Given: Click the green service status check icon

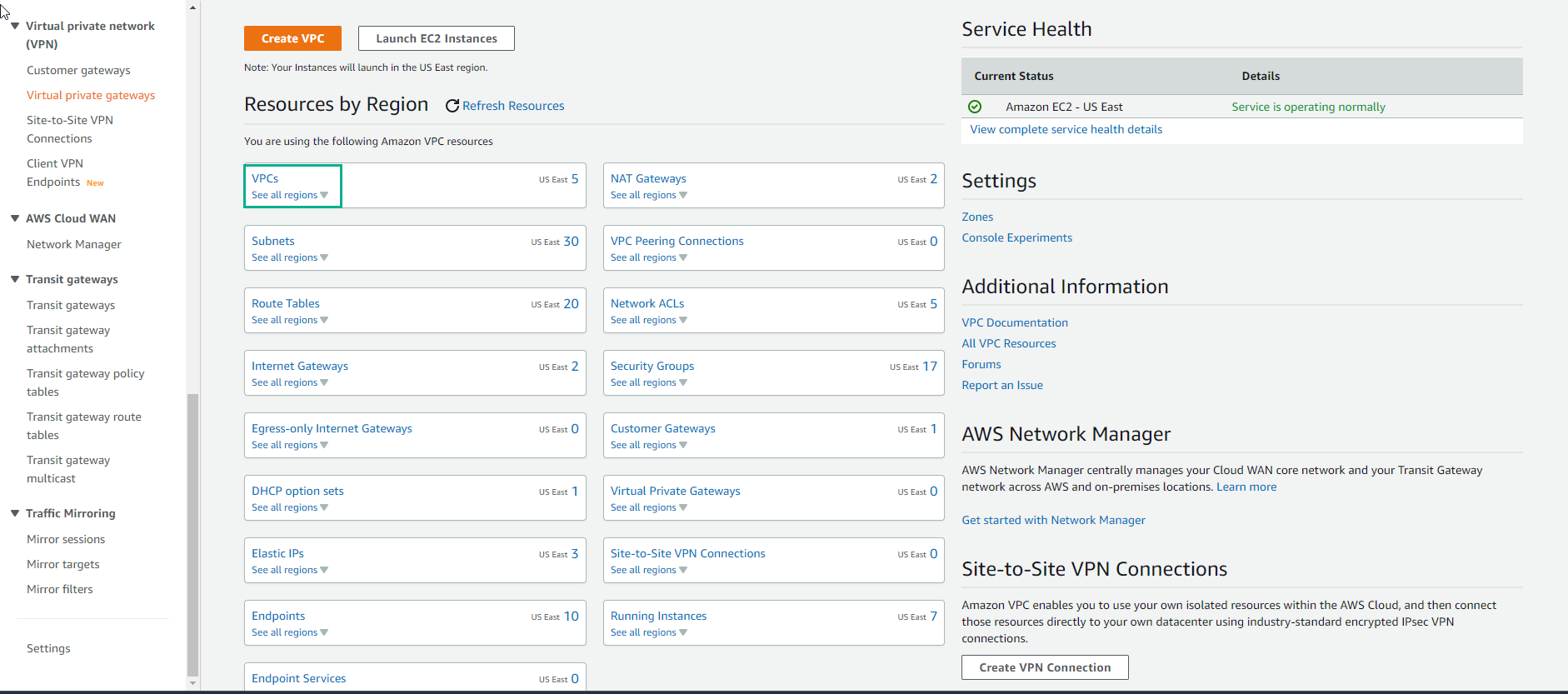Looking at the screenshot, I should click(x=975, y=107).
